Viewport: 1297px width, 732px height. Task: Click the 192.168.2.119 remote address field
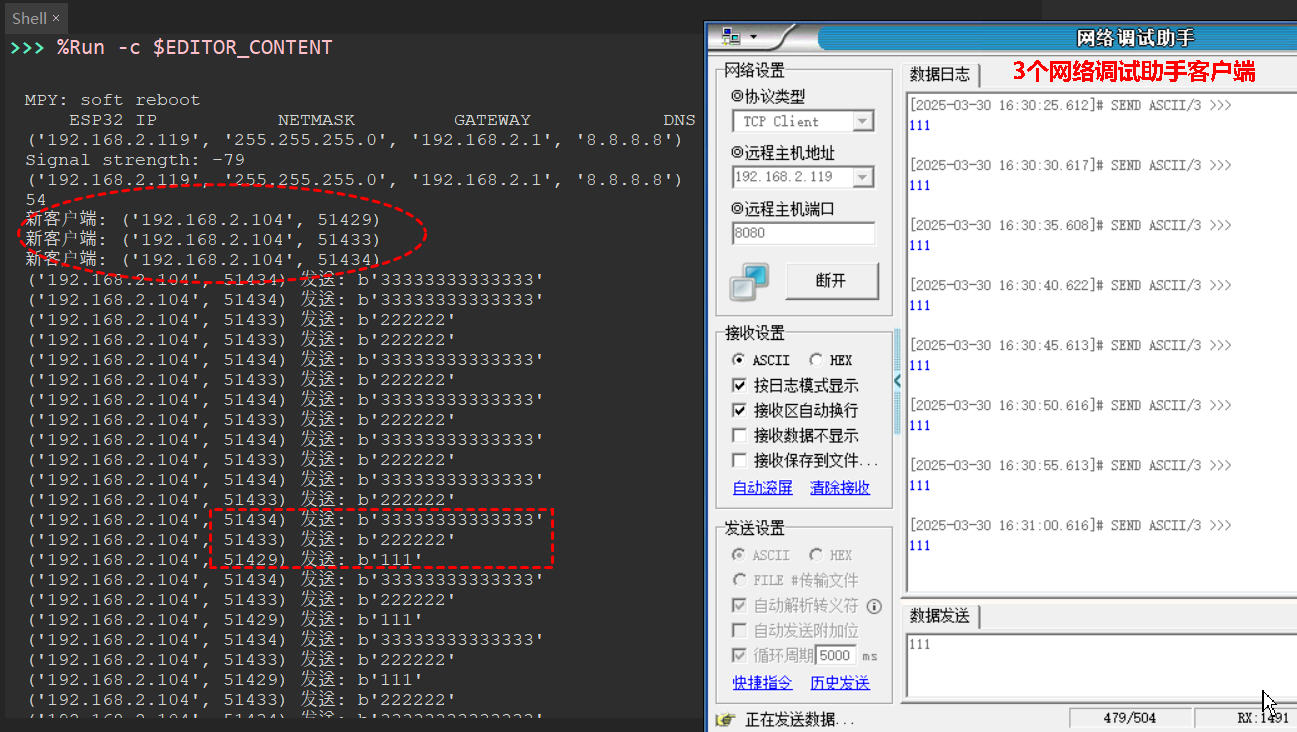[x=793, y=177]
